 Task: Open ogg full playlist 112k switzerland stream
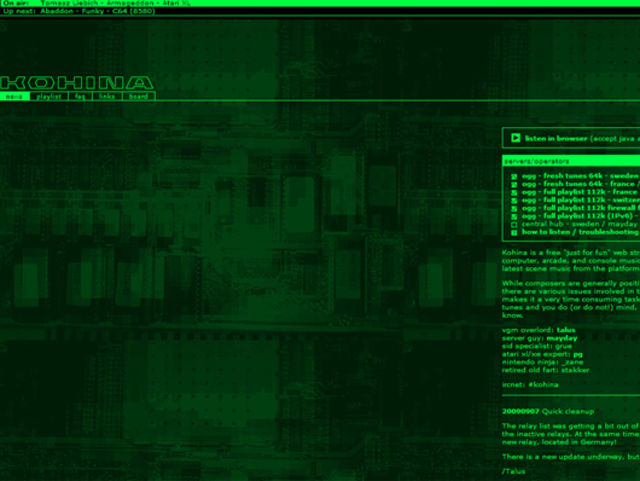click(x=580, y=200)
